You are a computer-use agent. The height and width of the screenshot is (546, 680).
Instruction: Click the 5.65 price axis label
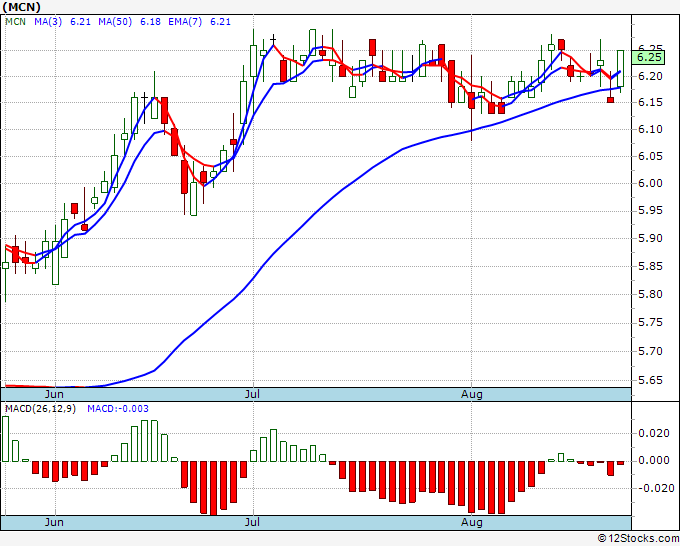click(x=651, y=380)
